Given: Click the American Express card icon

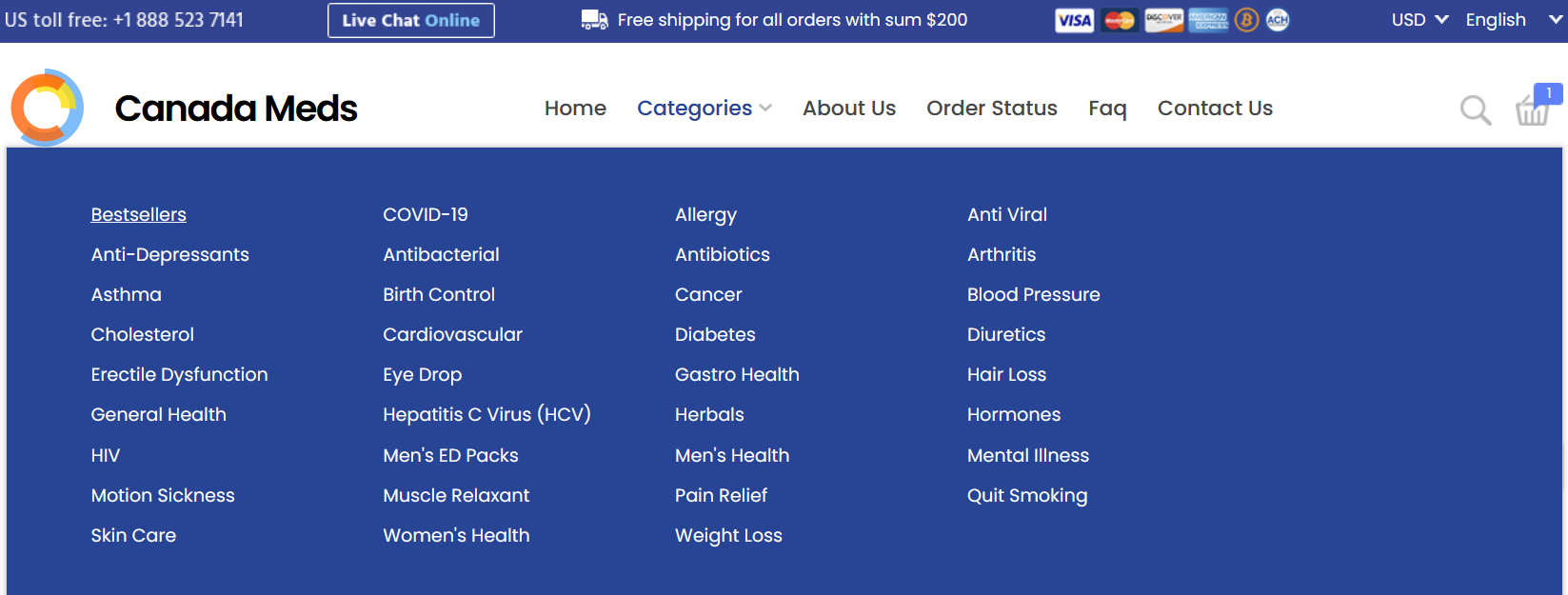Looking at the screenshot, I should pos(1208,20).
